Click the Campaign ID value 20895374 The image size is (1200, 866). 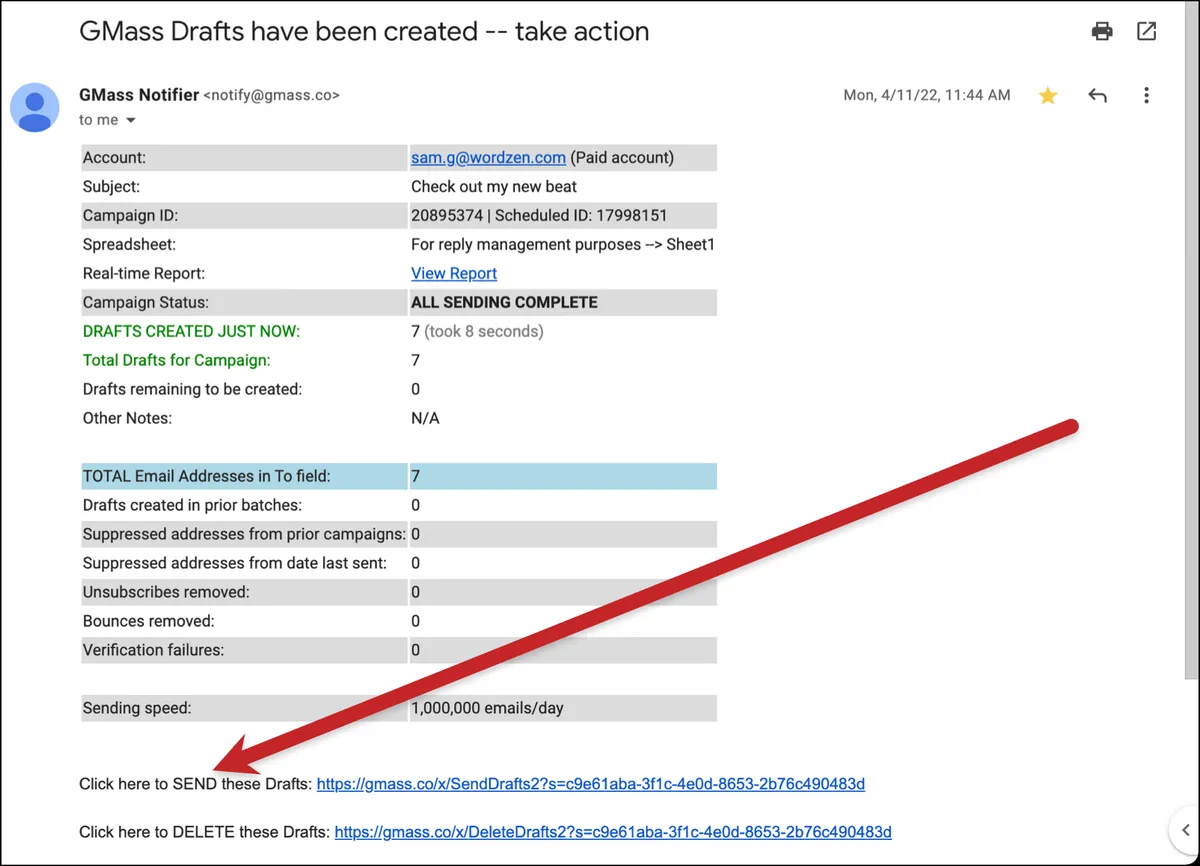click(449, 216)
